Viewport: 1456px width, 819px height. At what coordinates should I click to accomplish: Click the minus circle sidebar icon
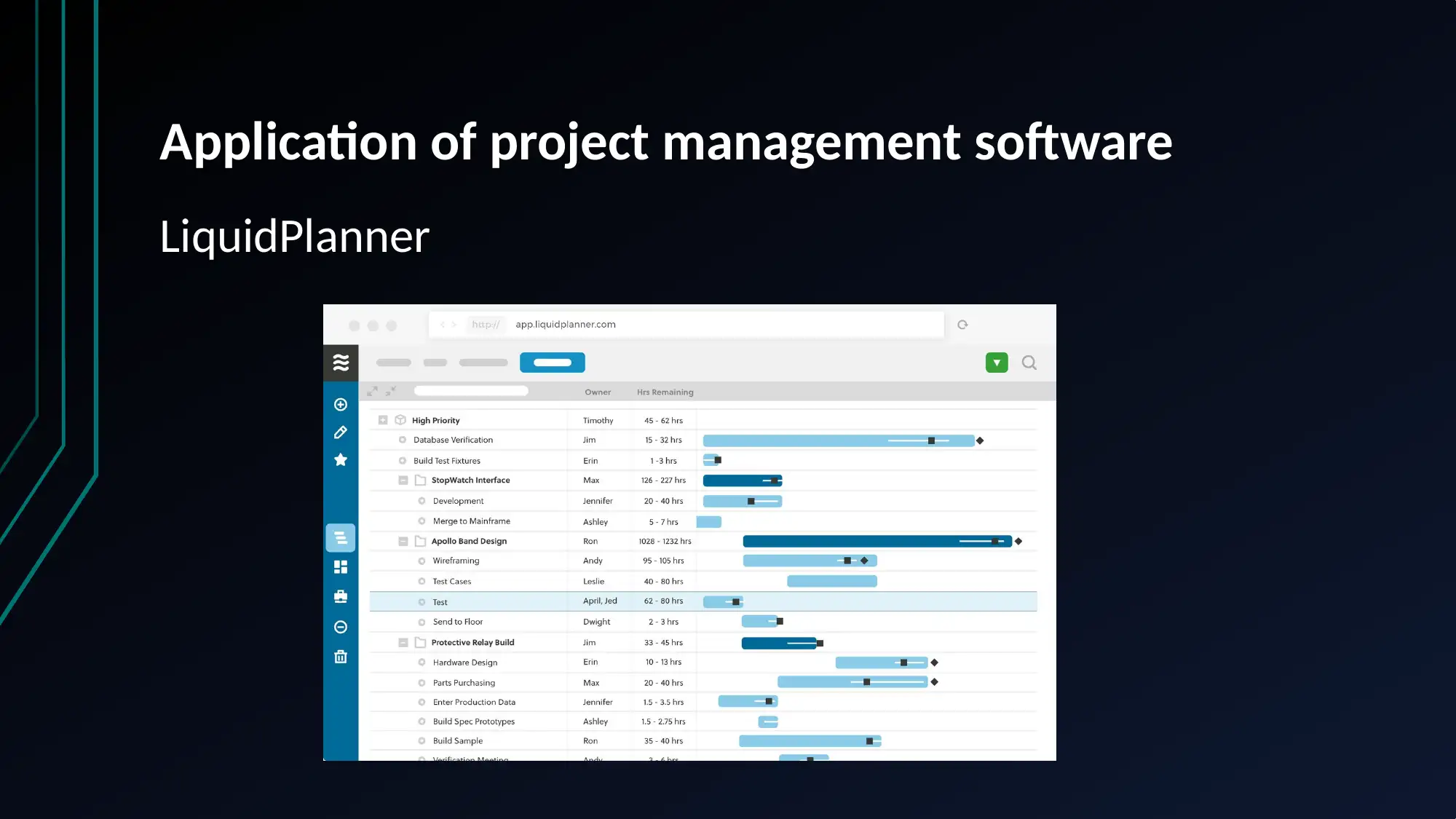(x=340, y=627)
